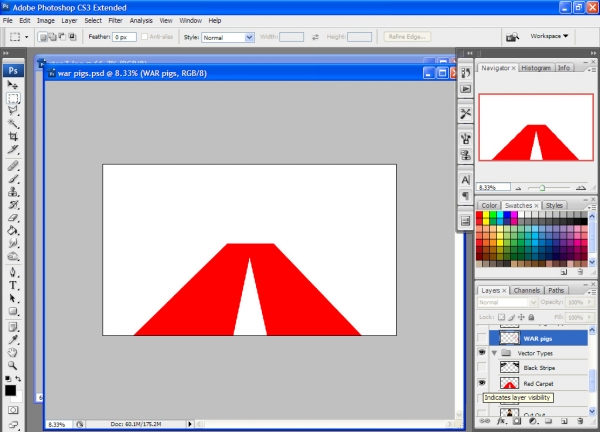Select the Clone Stamp tool
The image size is (600, 432).
pos(13,191)
